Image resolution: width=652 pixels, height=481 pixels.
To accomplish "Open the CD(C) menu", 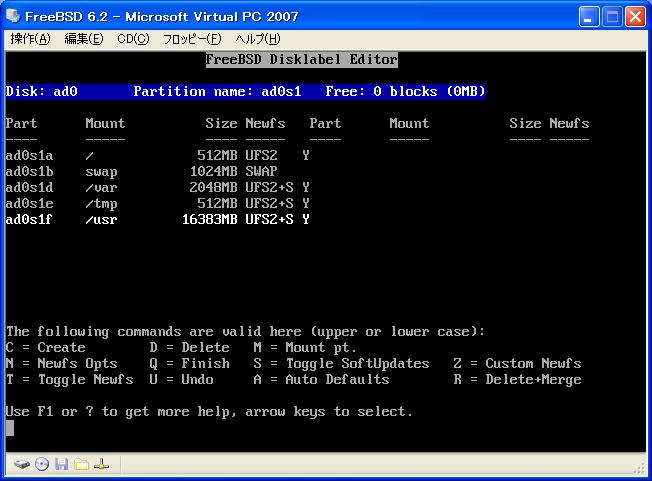I will coord(133,39).
